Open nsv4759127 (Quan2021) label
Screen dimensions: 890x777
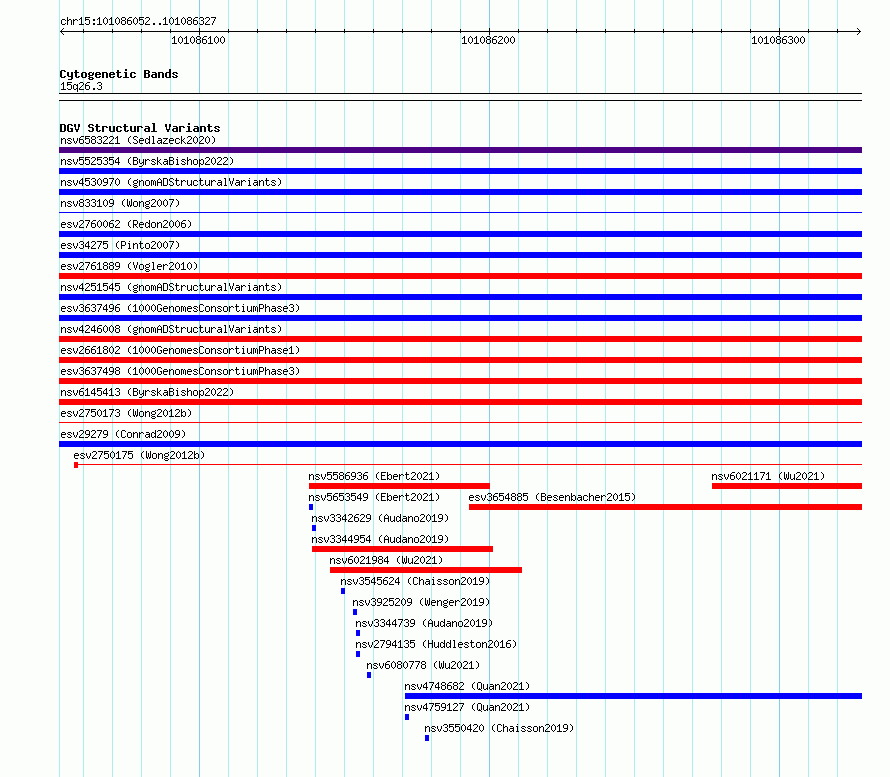tap(467, 707)
